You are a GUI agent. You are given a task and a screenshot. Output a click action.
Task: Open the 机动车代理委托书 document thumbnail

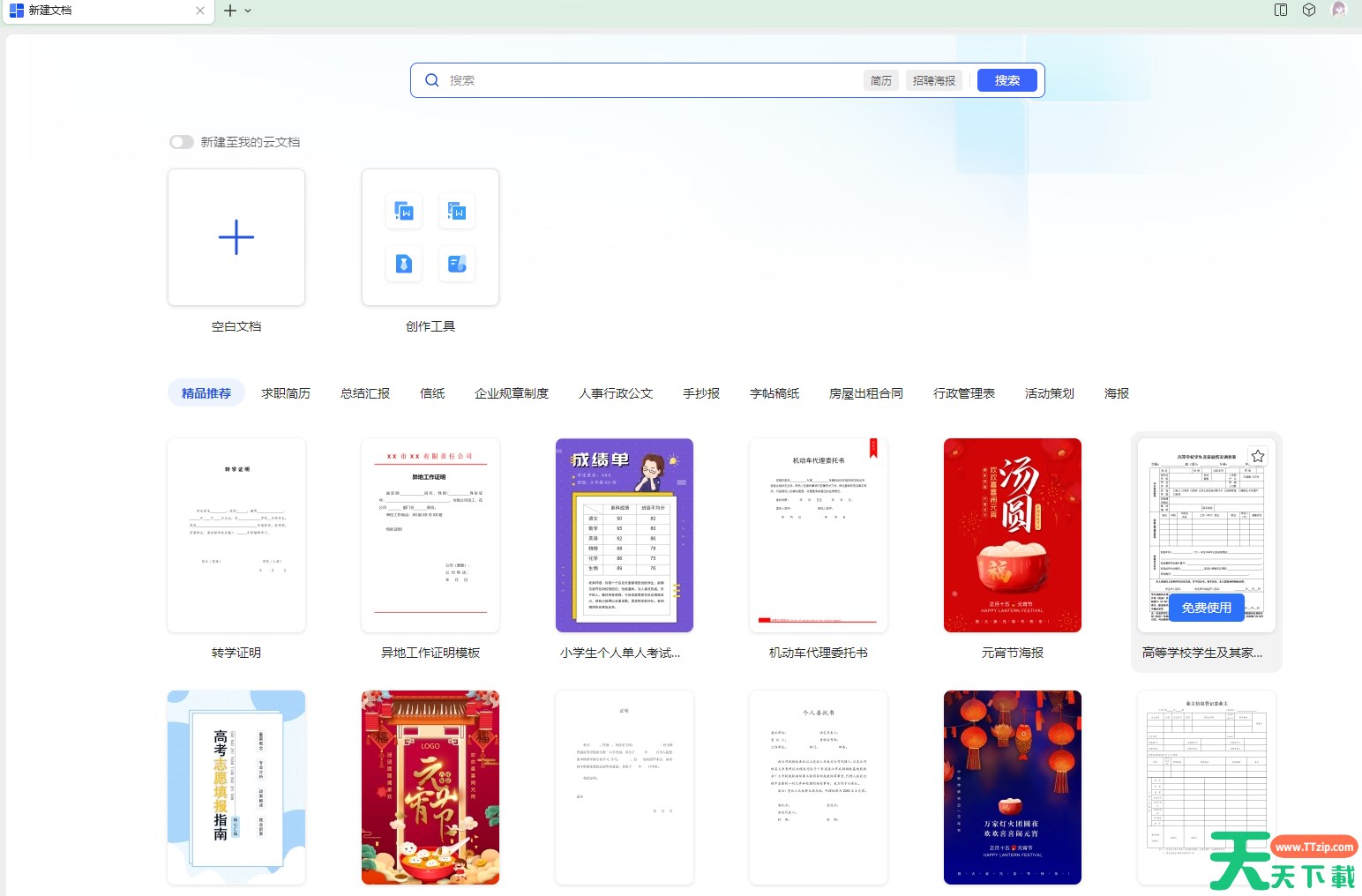[819, 535]
